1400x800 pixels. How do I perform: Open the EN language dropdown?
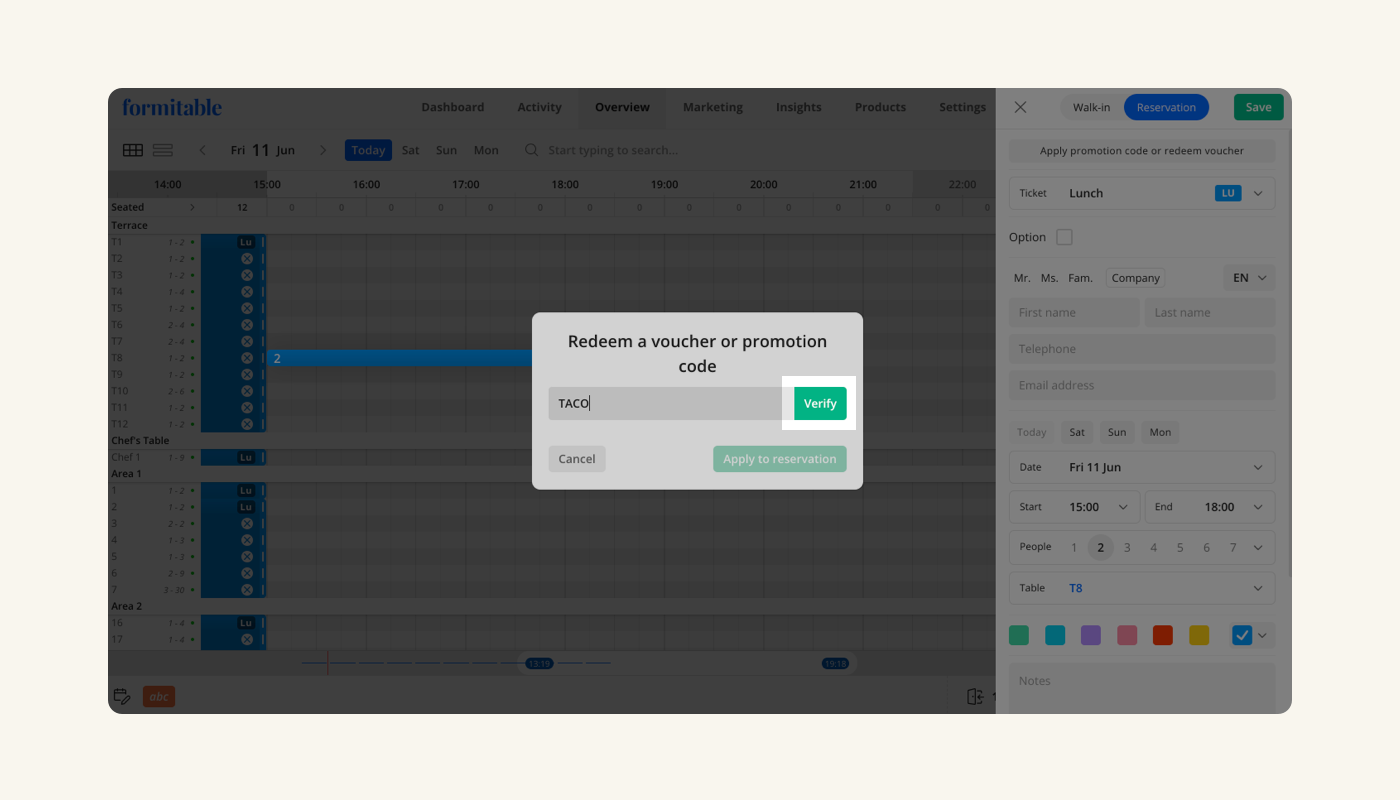(1249, 278)
